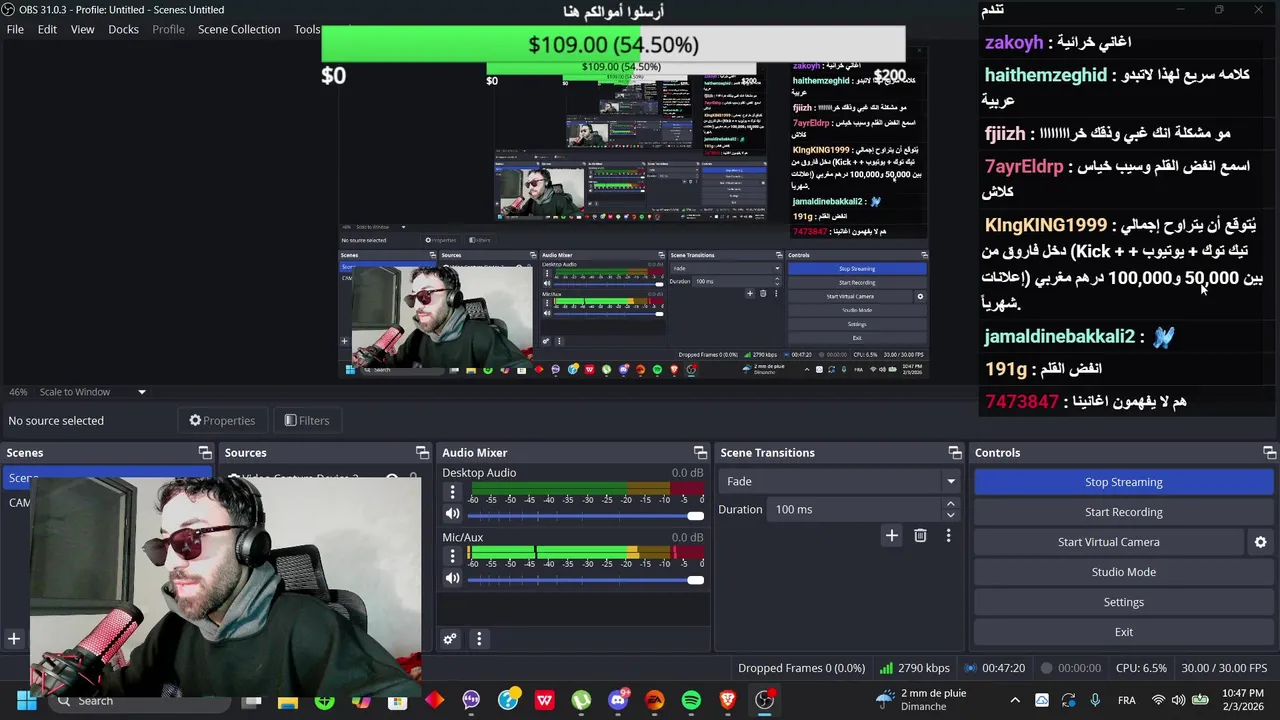Open the Windows Start menu
1280x720 pixels.
pos(27,701)
